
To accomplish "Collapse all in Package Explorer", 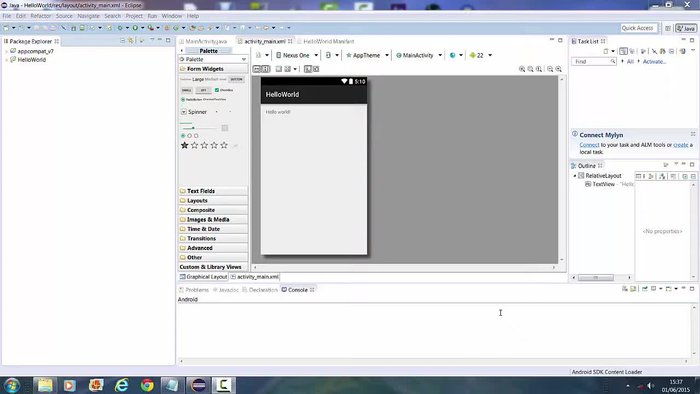I will pos(122,41).
